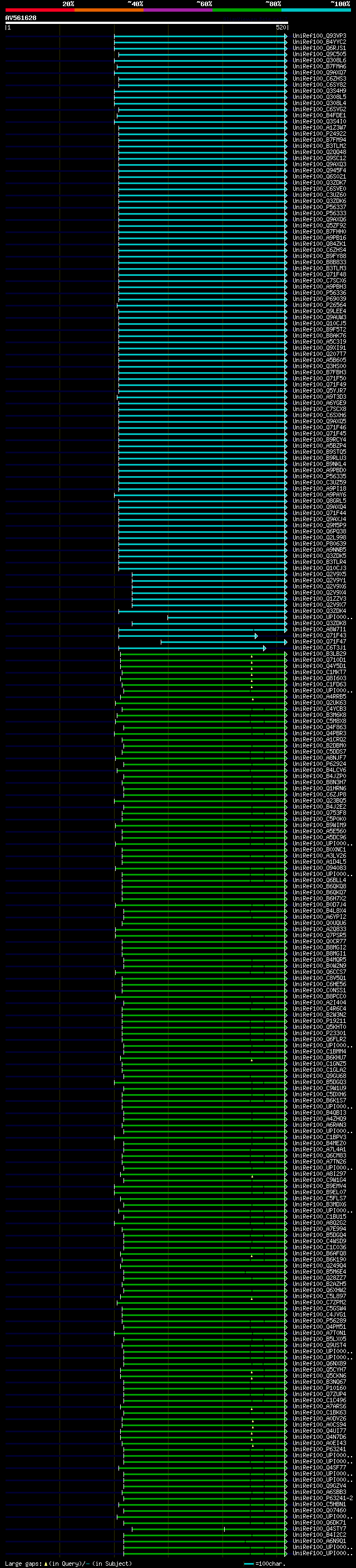Click the yellow large gaps legend triangle

(x=46, y=1563)
